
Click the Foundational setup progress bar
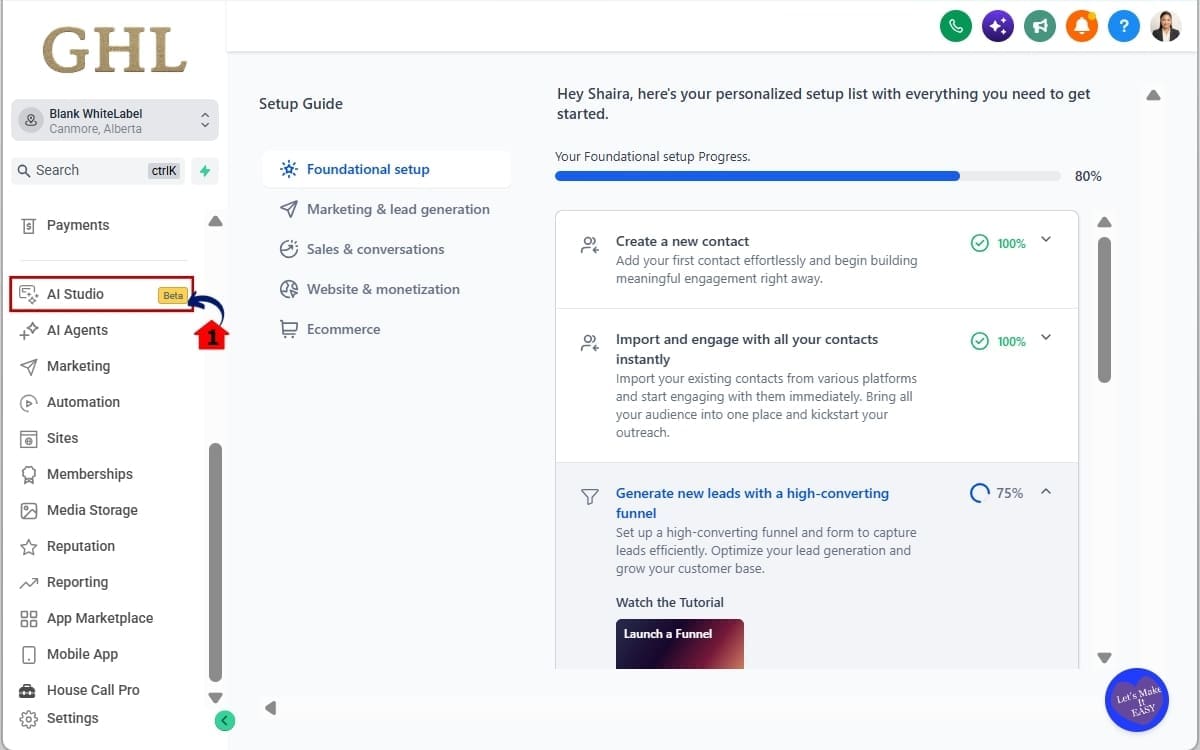click(808, 176)
